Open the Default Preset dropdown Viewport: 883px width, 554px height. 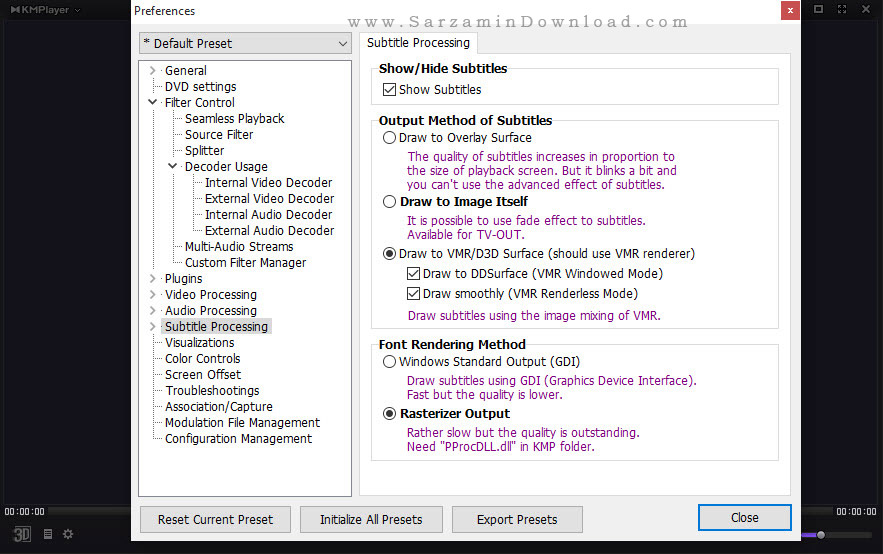click(246, 43)
